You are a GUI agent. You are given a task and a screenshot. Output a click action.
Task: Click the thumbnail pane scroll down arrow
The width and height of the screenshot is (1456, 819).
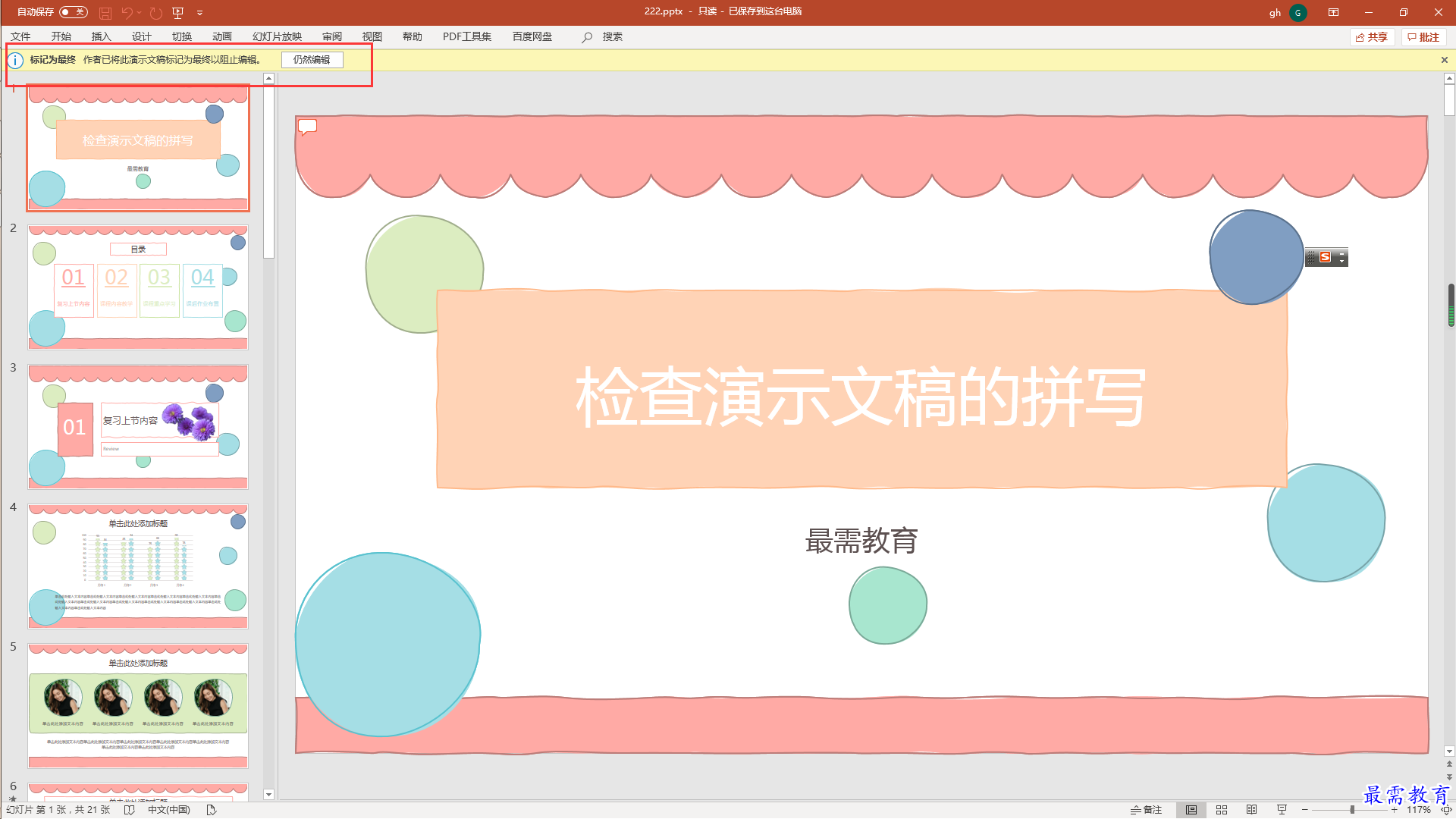click(268, 794)
